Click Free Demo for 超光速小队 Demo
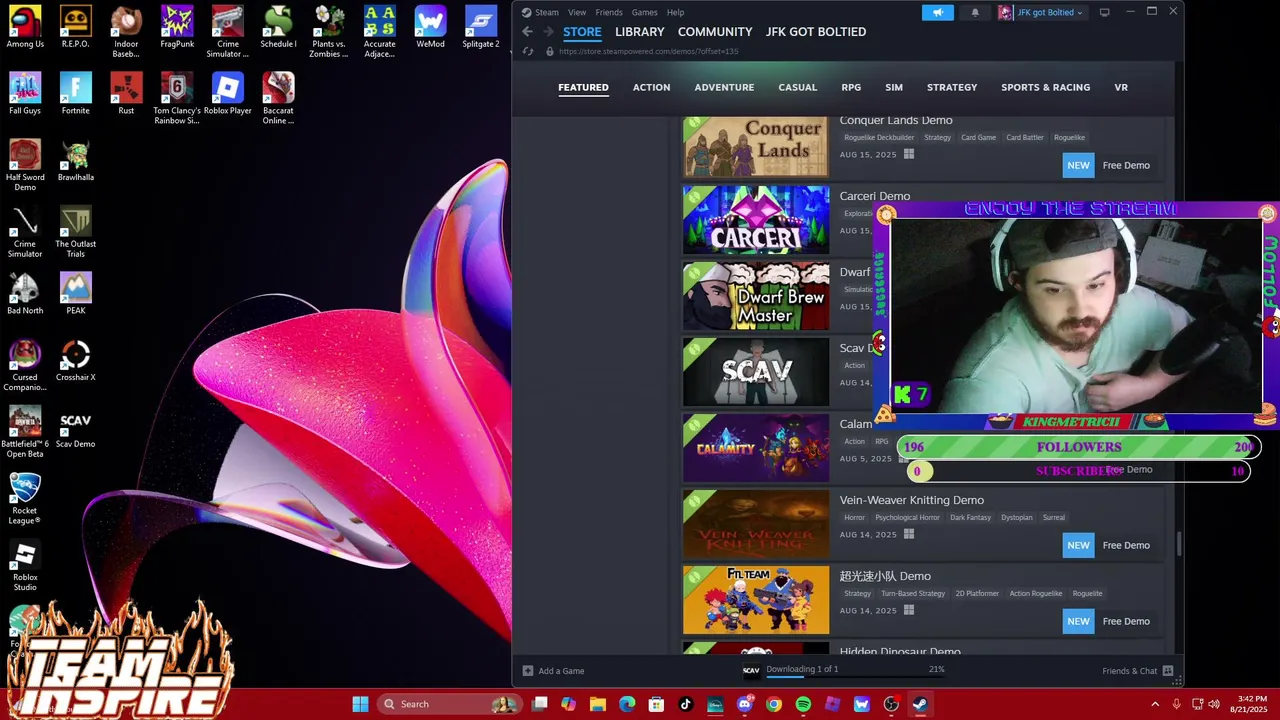 pyautogui.click(x=1126, y=621)
